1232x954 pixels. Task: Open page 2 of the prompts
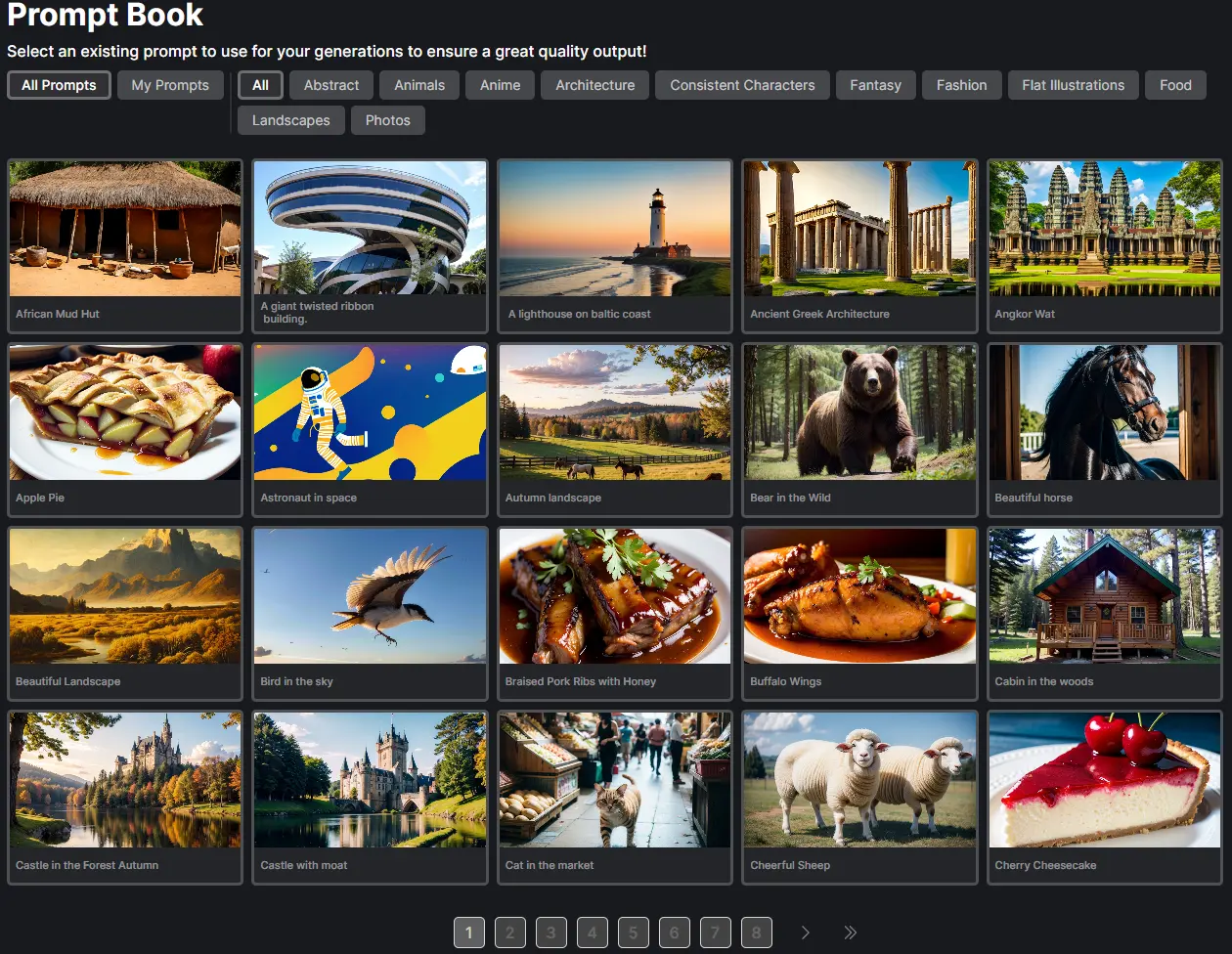509,932
